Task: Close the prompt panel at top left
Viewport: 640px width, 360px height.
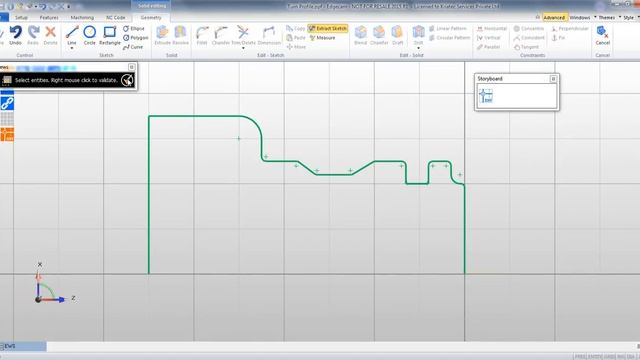Action: [x=131, y=67]
